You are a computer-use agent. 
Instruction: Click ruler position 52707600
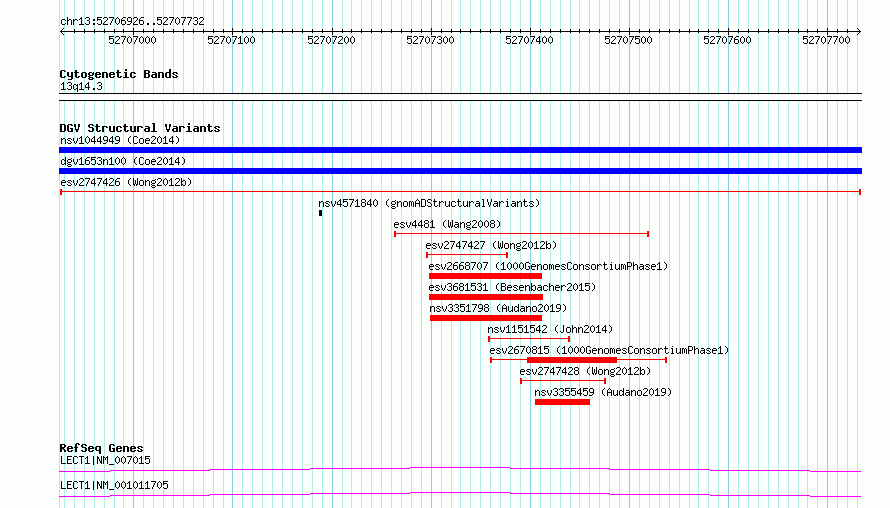pos(727,40)
